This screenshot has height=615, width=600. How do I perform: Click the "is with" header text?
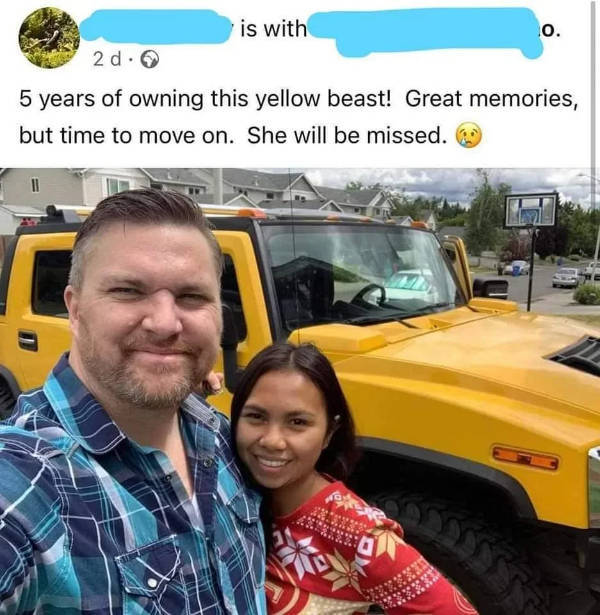click(273, 29)
